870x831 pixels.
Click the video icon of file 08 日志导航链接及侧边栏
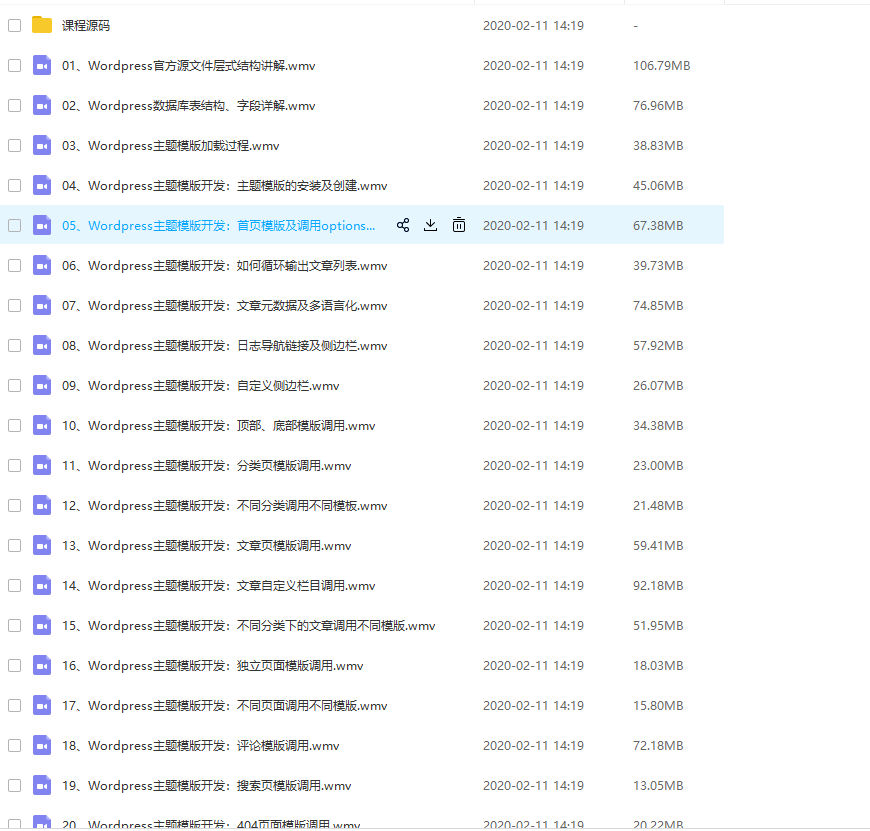(x=42, y=345)
